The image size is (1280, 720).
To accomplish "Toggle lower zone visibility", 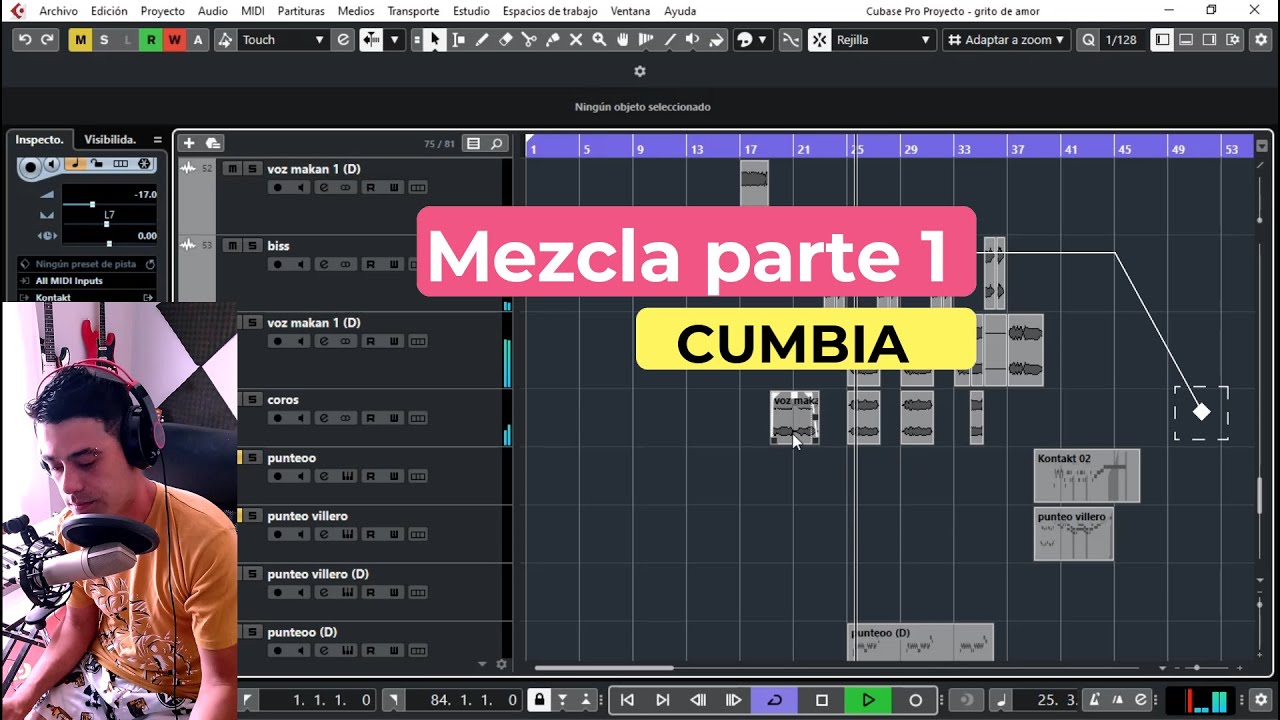I will point(1186,40).
